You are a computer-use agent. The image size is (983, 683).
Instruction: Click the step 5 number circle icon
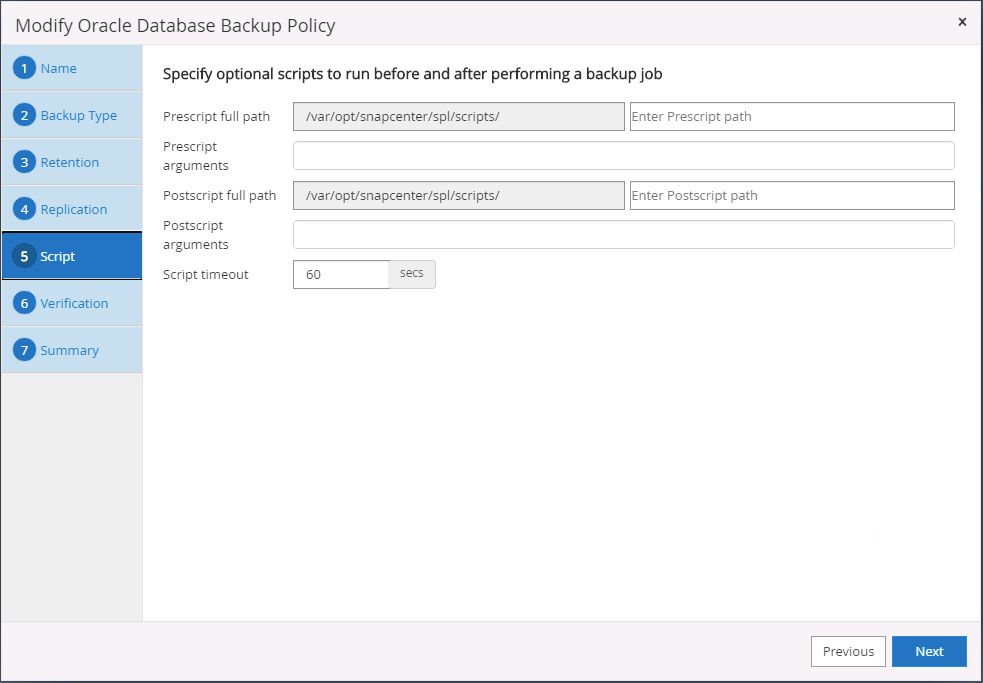(x=24, y=257)
